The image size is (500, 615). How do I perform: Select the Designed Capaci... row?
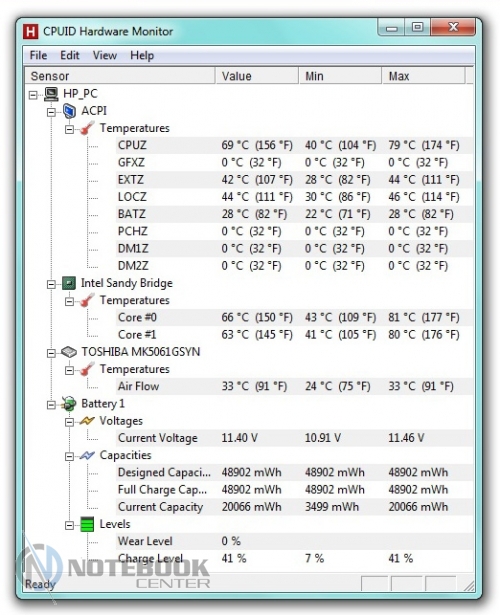coord(294,473)
